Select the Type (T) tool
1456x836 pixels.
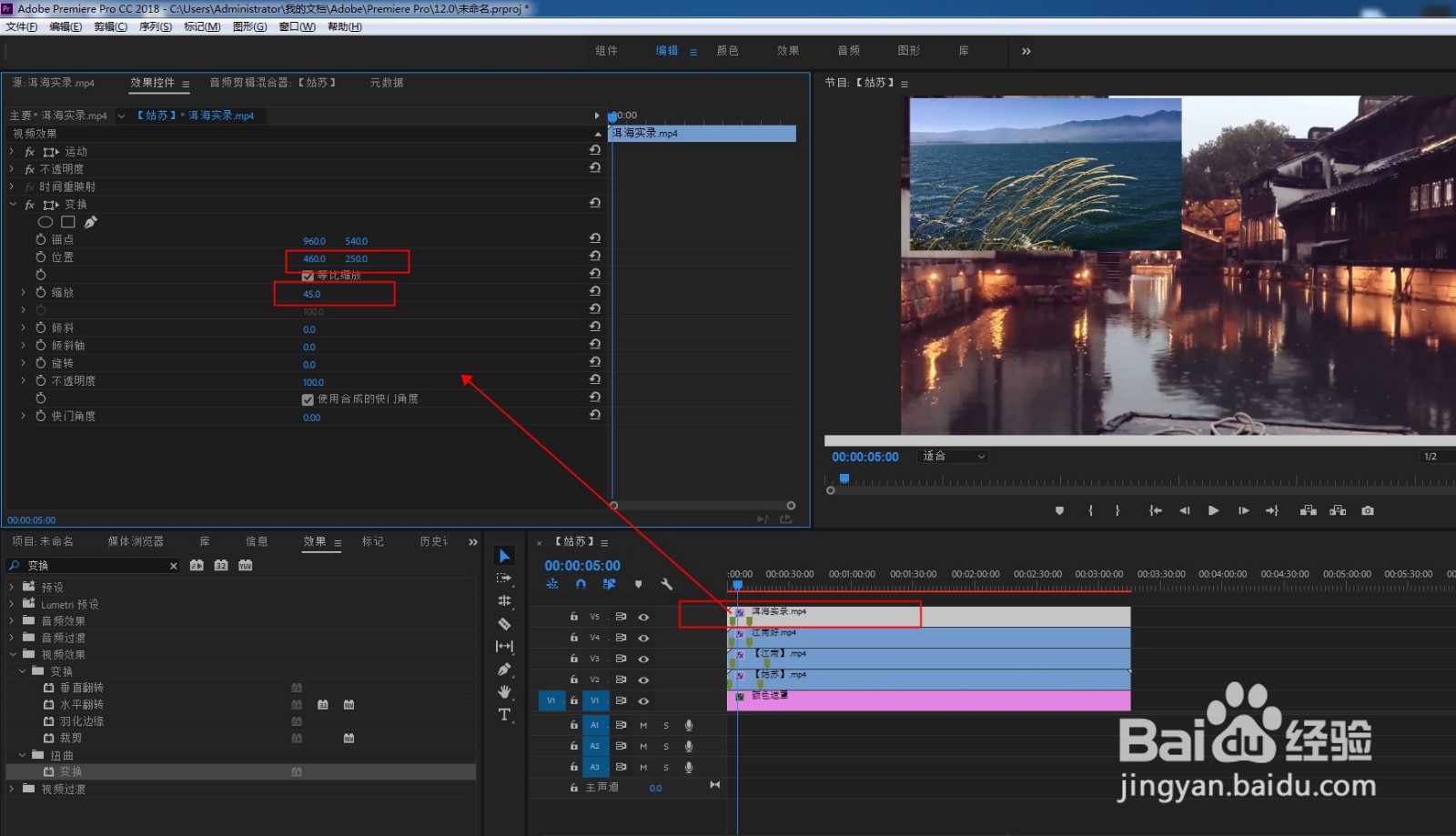504,715
